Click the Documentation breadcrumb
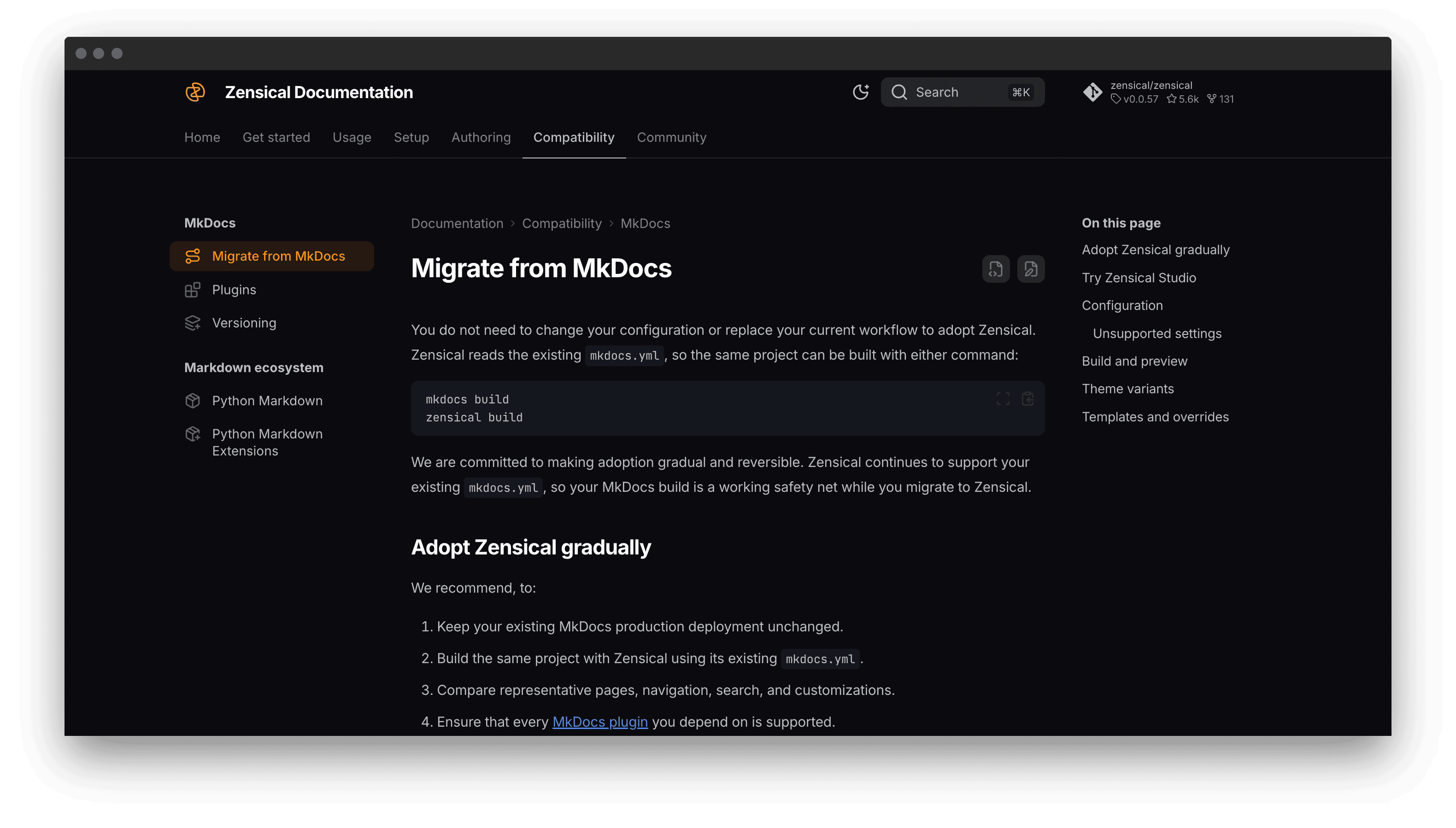 click(x=457, y=223)
